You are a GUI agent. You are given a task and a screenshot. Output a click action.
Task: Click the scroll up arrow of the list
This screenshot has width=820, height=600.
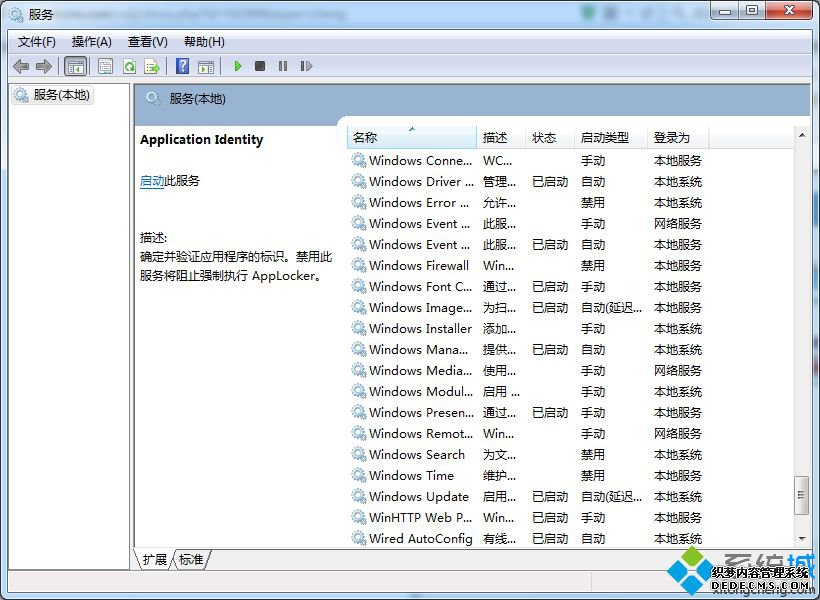tap(802, 135)
